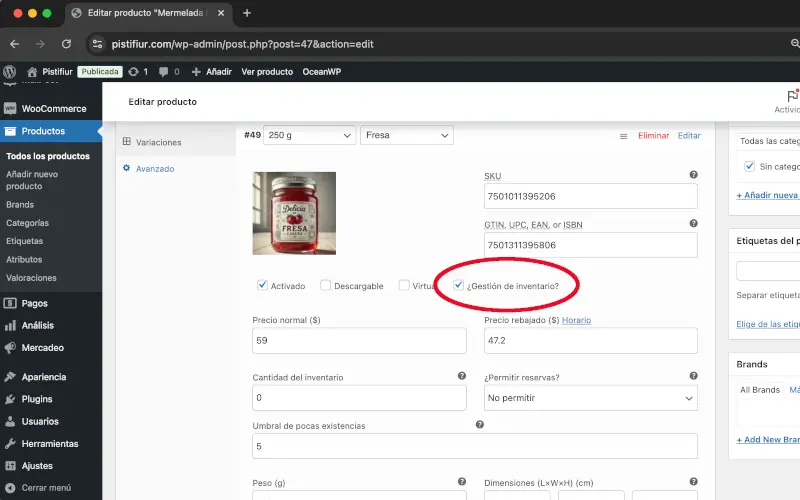Click the Horario schedule link
The image size is (800, 500).
pyautogui.click(x=576, y=320)
